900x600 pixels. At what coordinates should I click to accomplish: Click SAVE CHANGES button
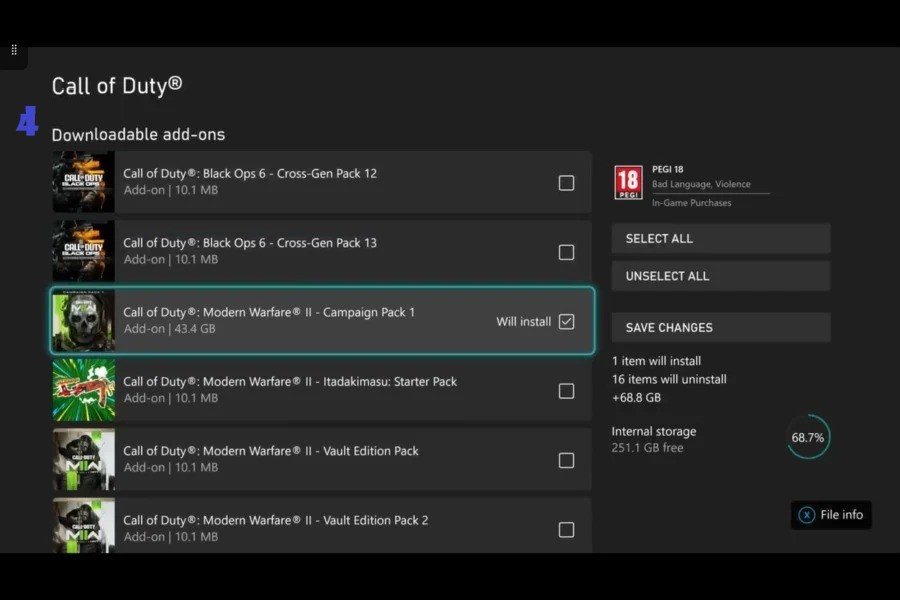(x=720, y=327)
